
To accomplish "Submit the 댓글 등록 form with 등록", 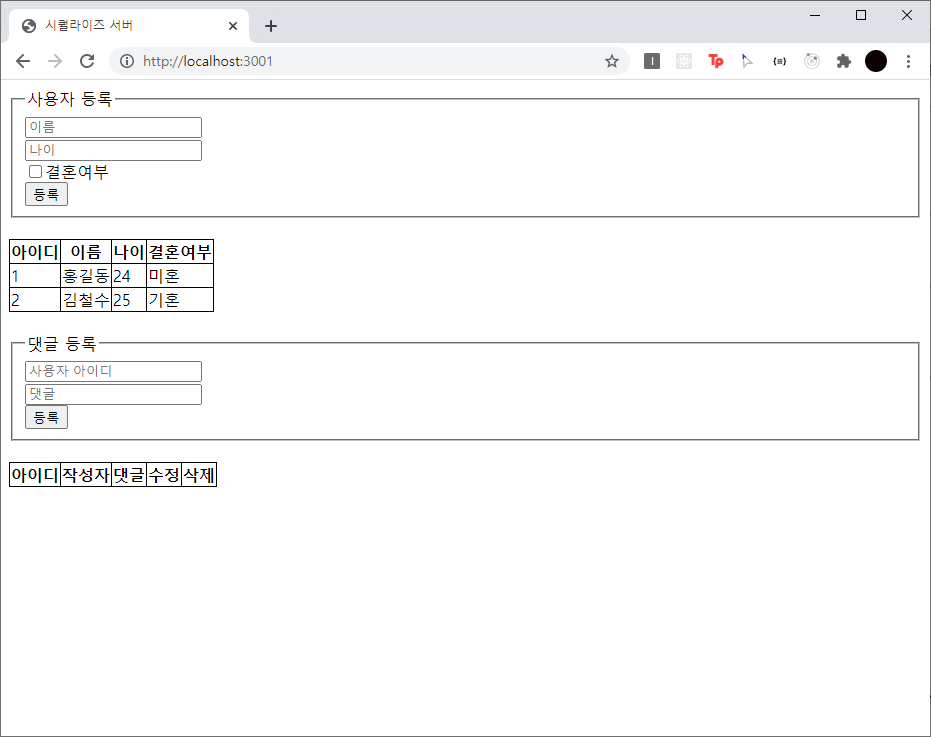I will pos(46,417).
